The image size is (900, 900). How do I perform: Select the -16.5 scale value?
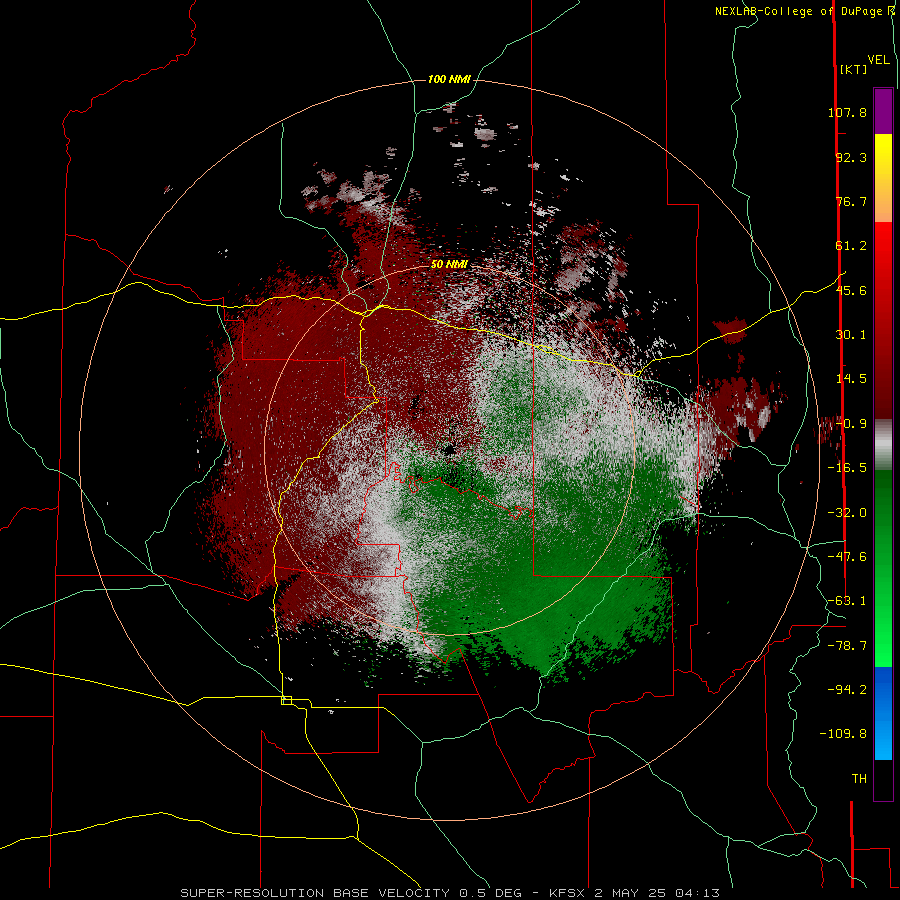click(847, 468)
